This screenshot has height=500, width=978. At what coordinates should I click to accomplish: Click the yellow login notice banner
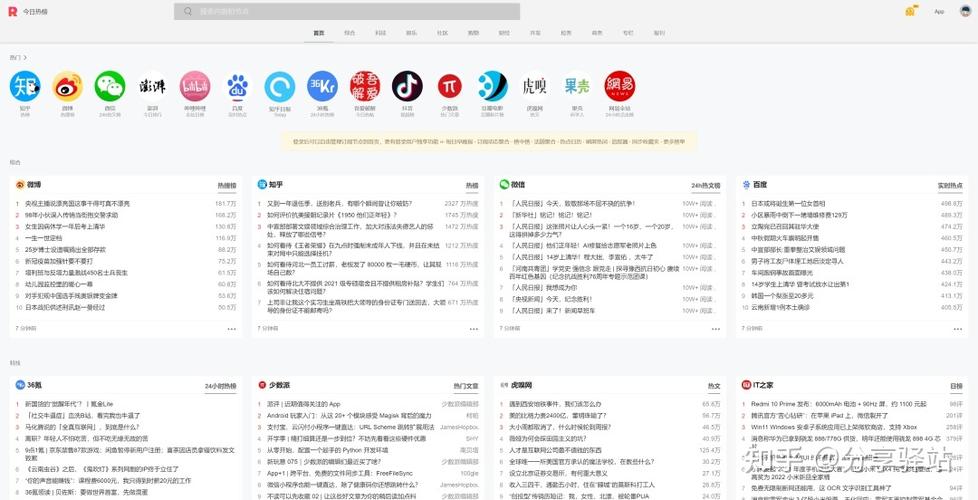(x=488, y=142)
